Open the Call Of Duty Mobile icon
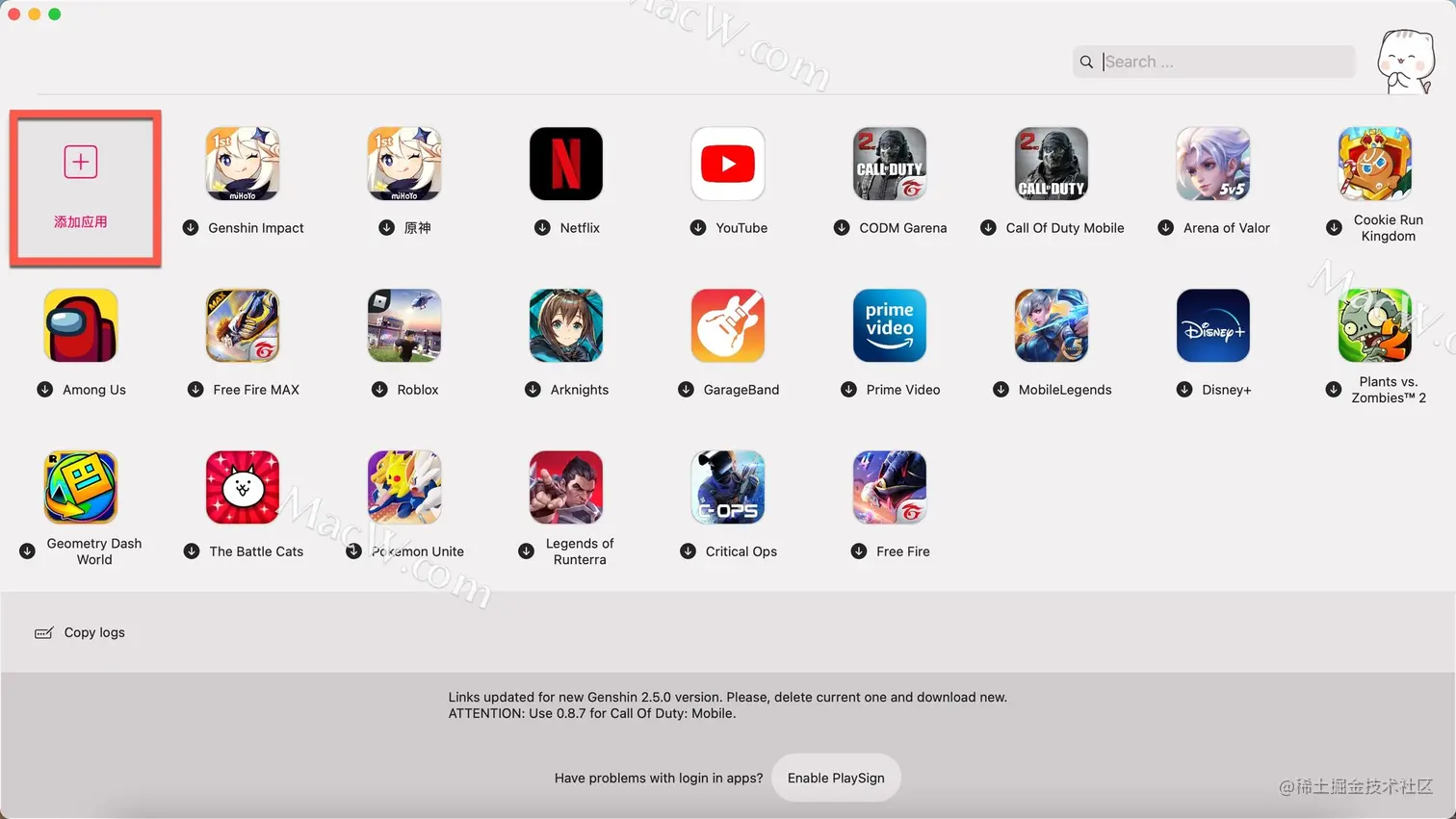This screenshot has height=819, width=1456. coord(1052,164)
